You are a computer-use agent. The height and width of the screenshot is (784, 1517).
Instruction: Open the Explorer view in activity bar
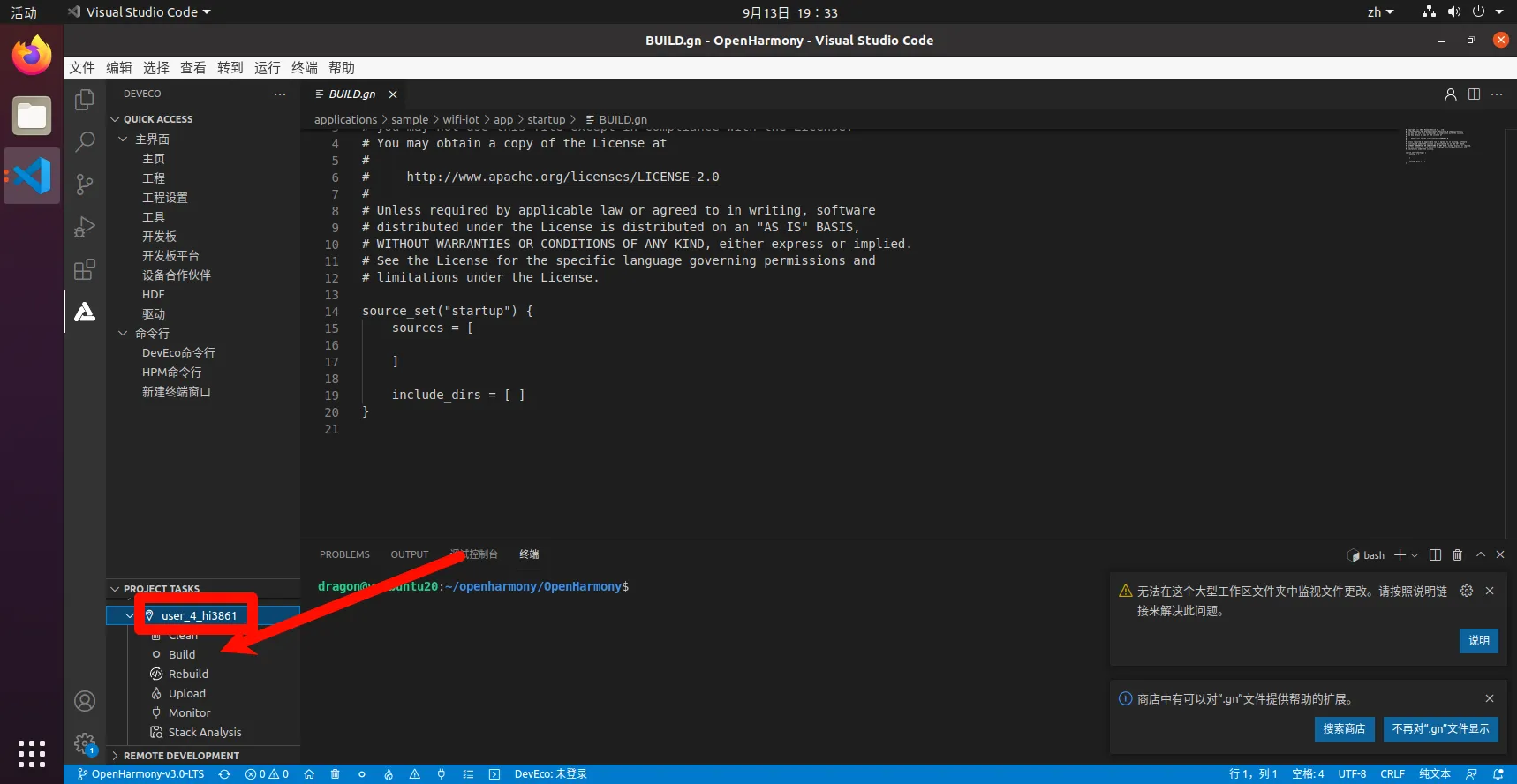85,100
